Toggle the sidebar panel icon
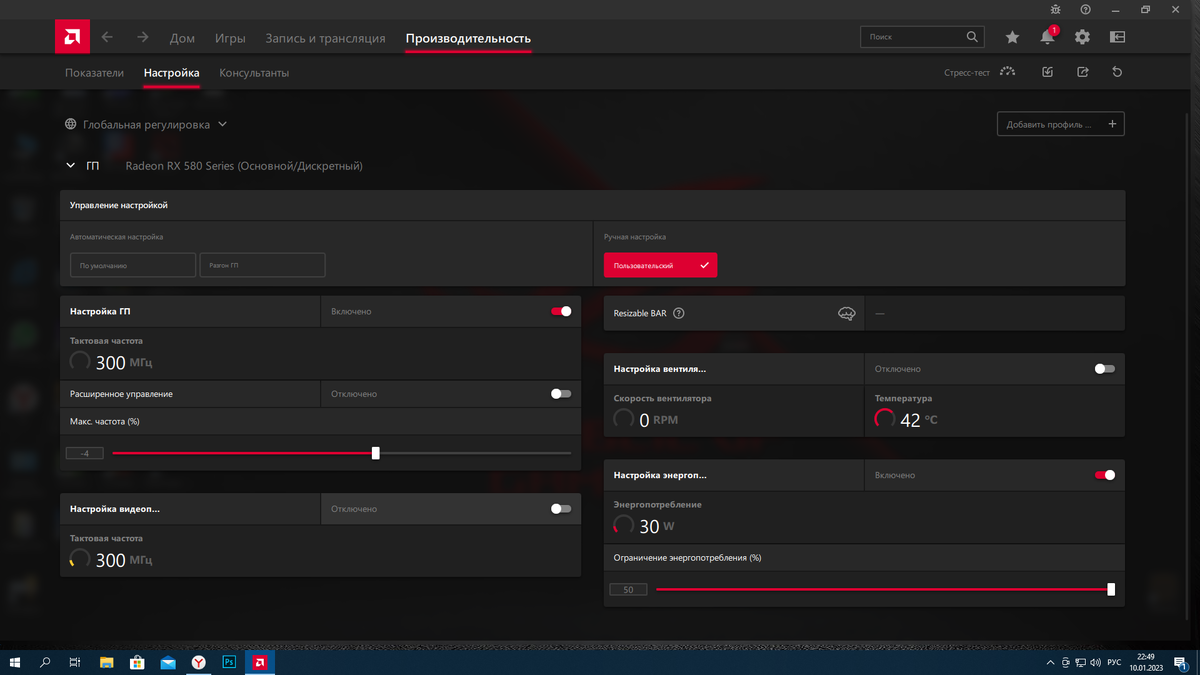The width and height of the screenshot is (1200, 675). [x=1118, y=37]
